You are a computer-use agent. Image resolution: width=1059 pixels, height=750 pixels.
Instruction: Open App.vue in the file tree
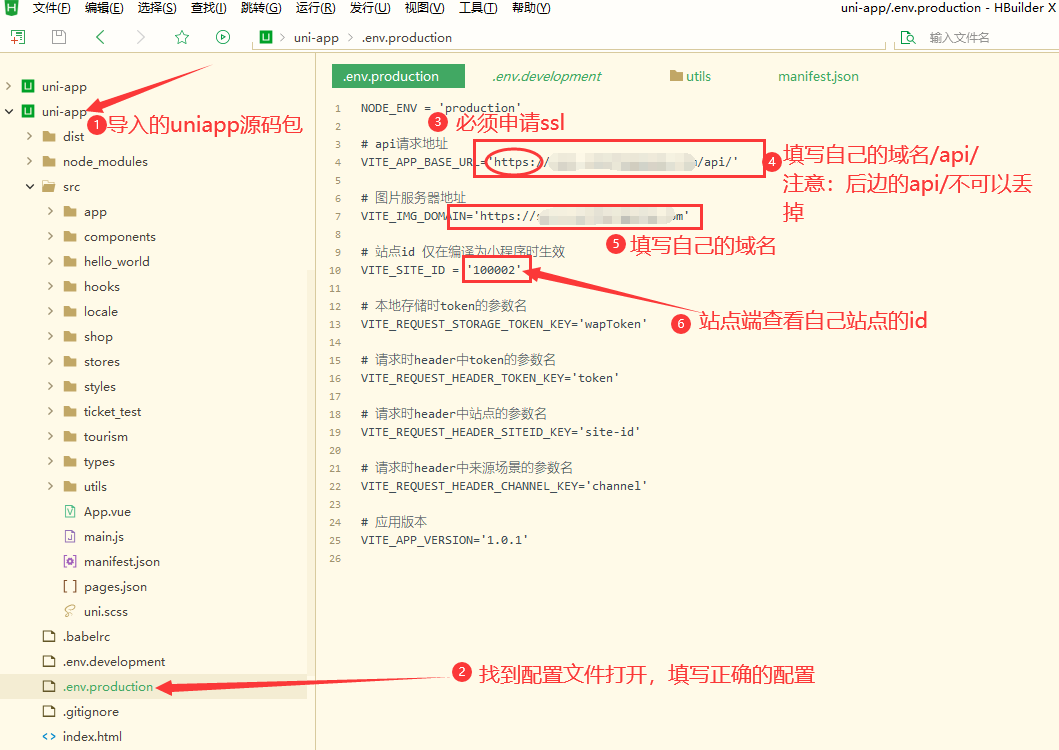106,512
